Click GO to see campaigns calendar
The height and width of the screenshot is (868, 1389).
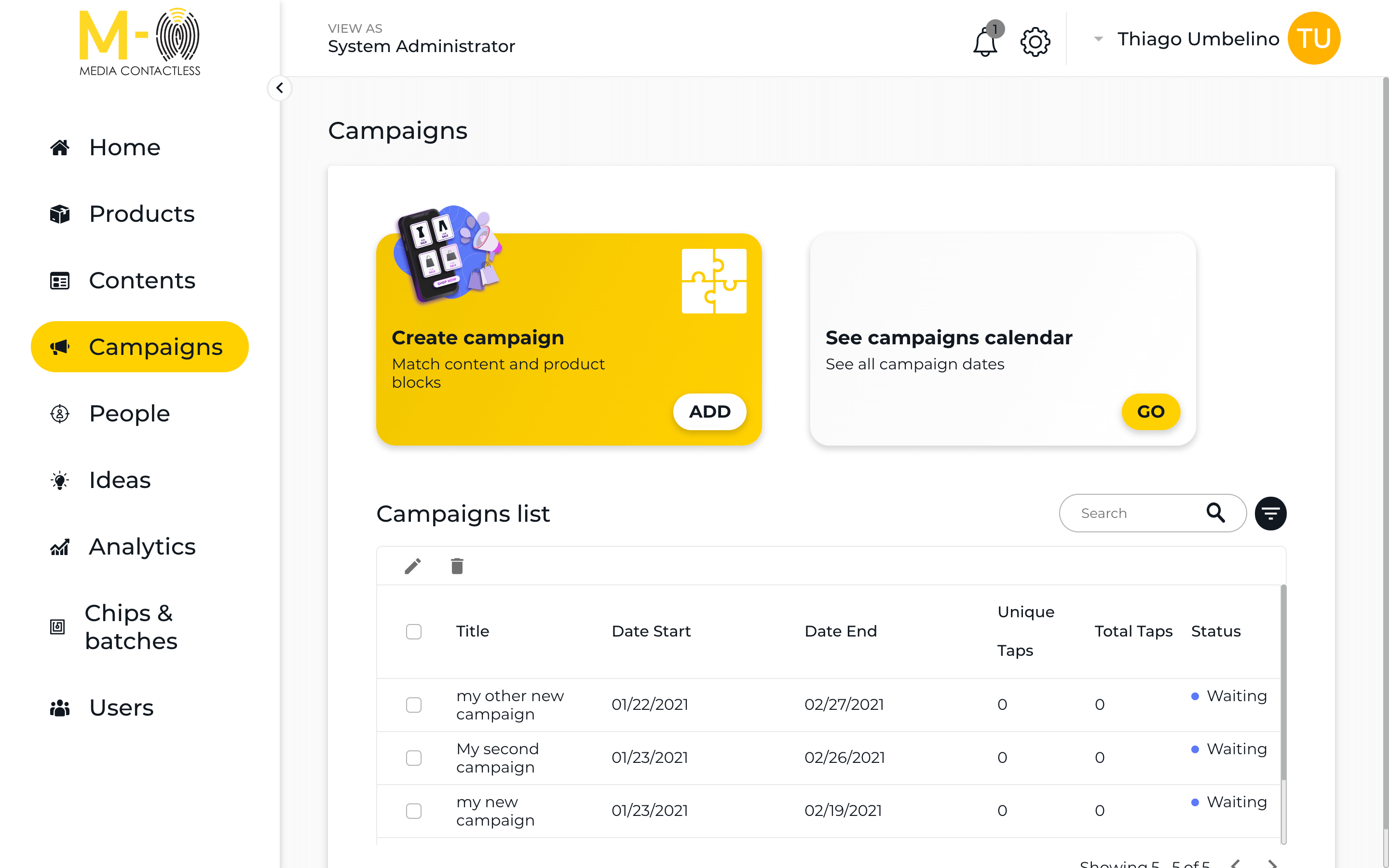pyautogui.click(x=1150, y=412)
